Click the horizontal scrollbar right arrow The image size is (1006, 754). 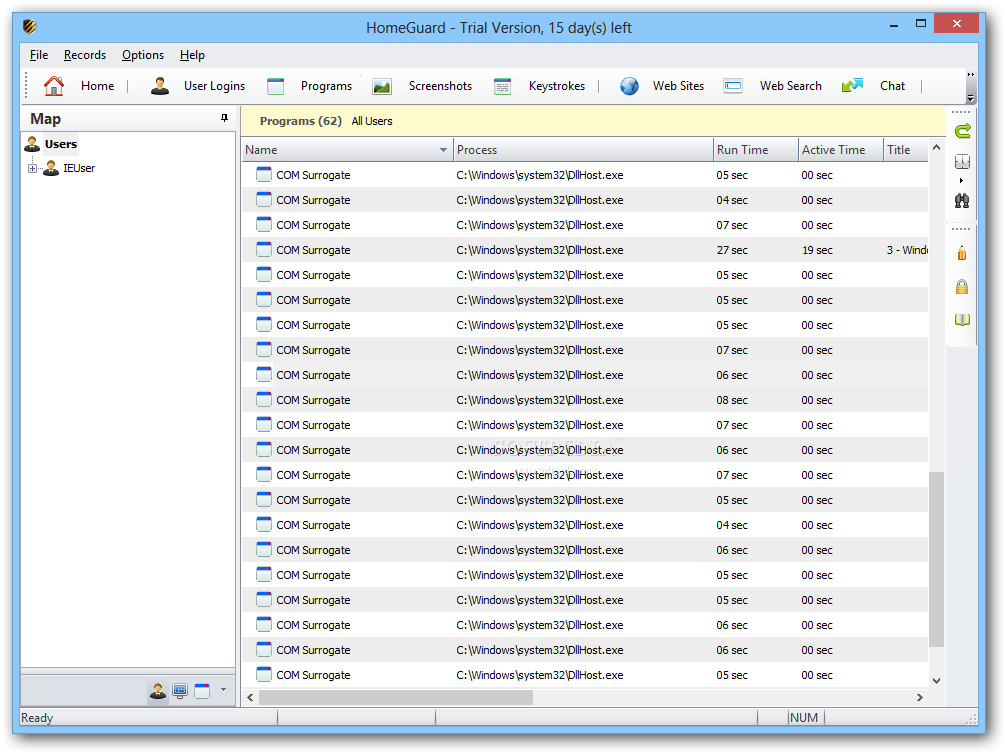pos(919,697)
